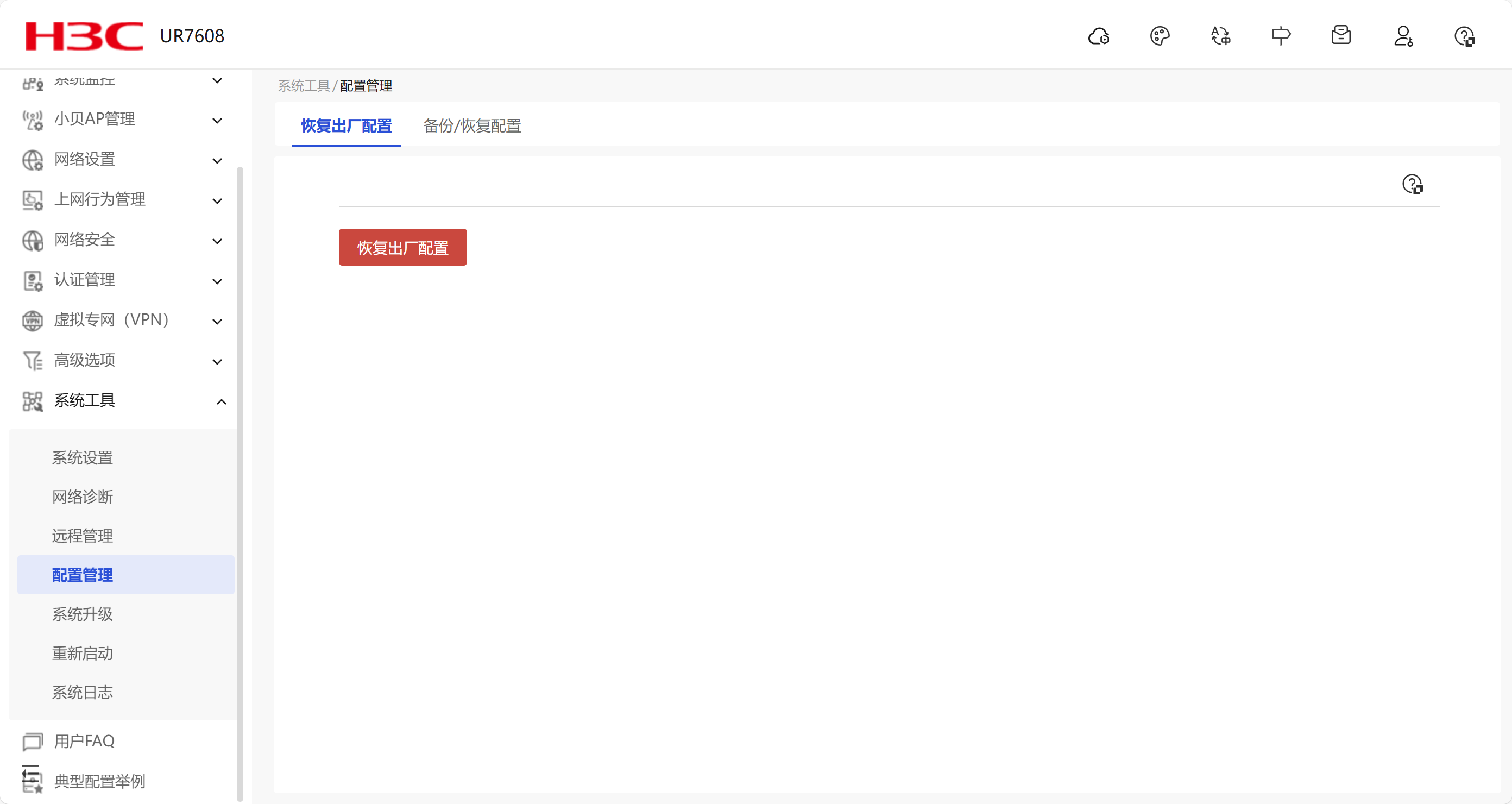Open 系统升级 in the sidebar submenu
1512x804 pixels.
pos(82,614)
